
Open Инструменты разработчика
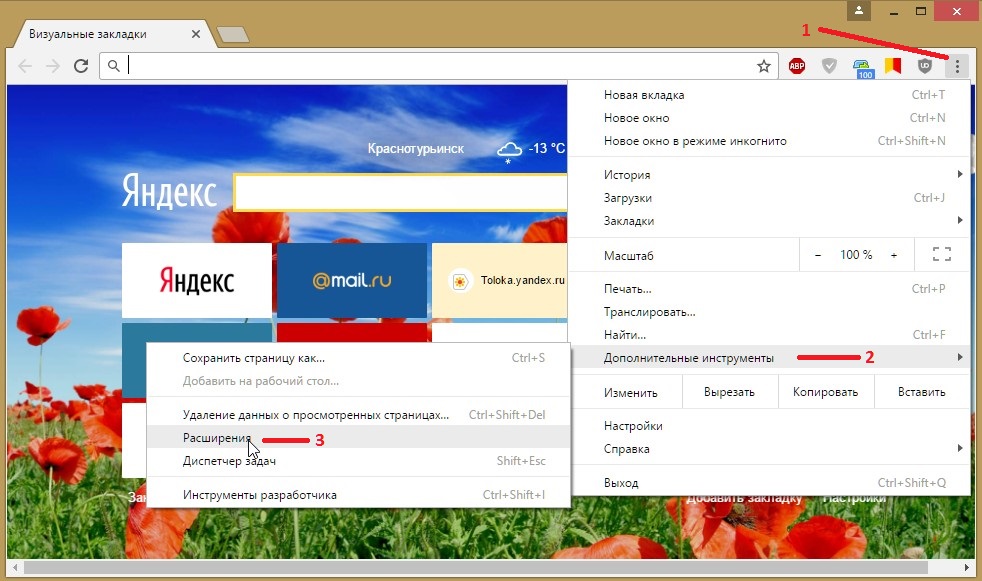point(358,495)
